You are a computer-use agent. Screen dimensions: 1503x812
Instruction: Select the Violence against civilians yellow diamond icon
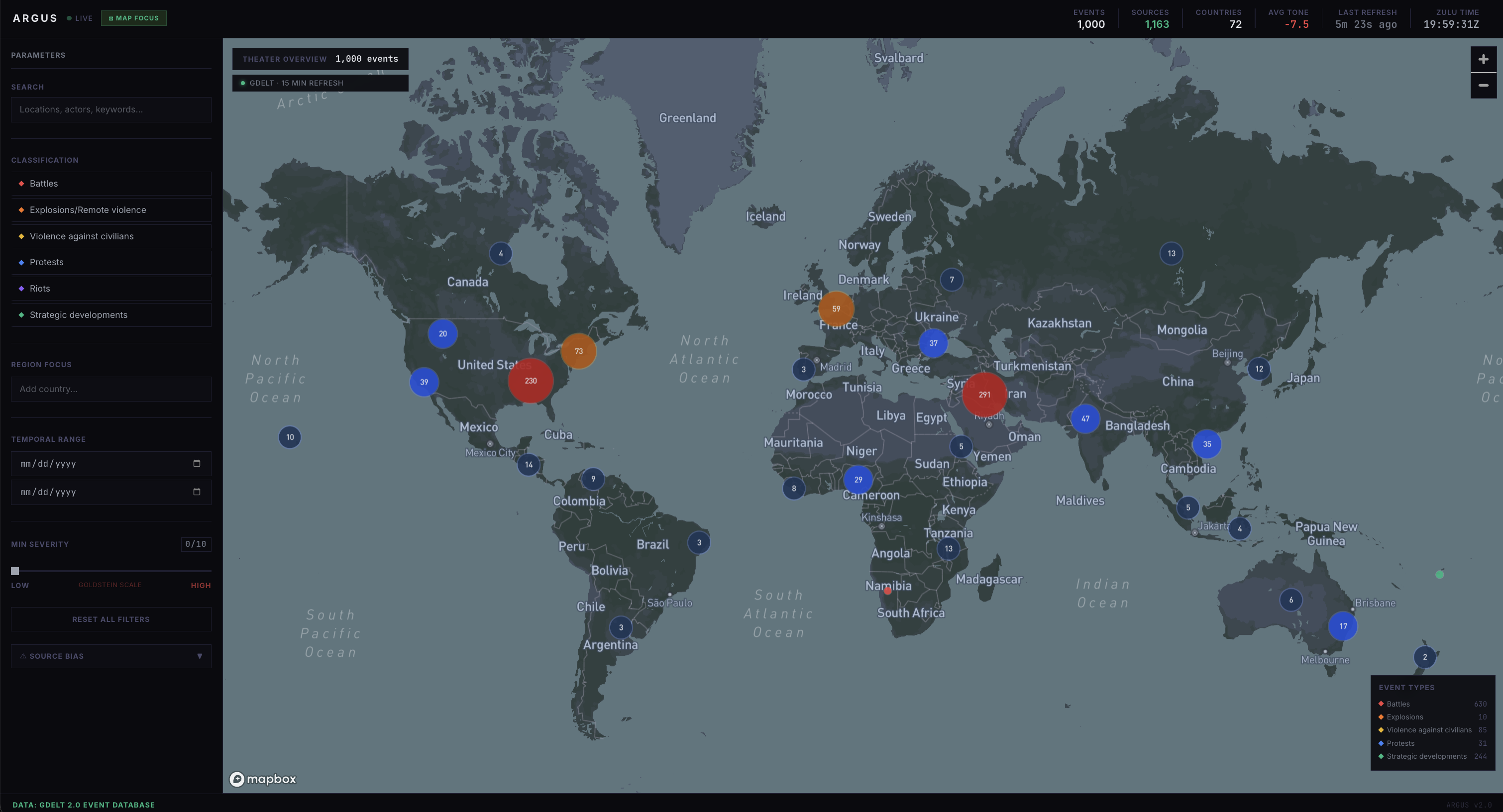(x=21, y=236)
